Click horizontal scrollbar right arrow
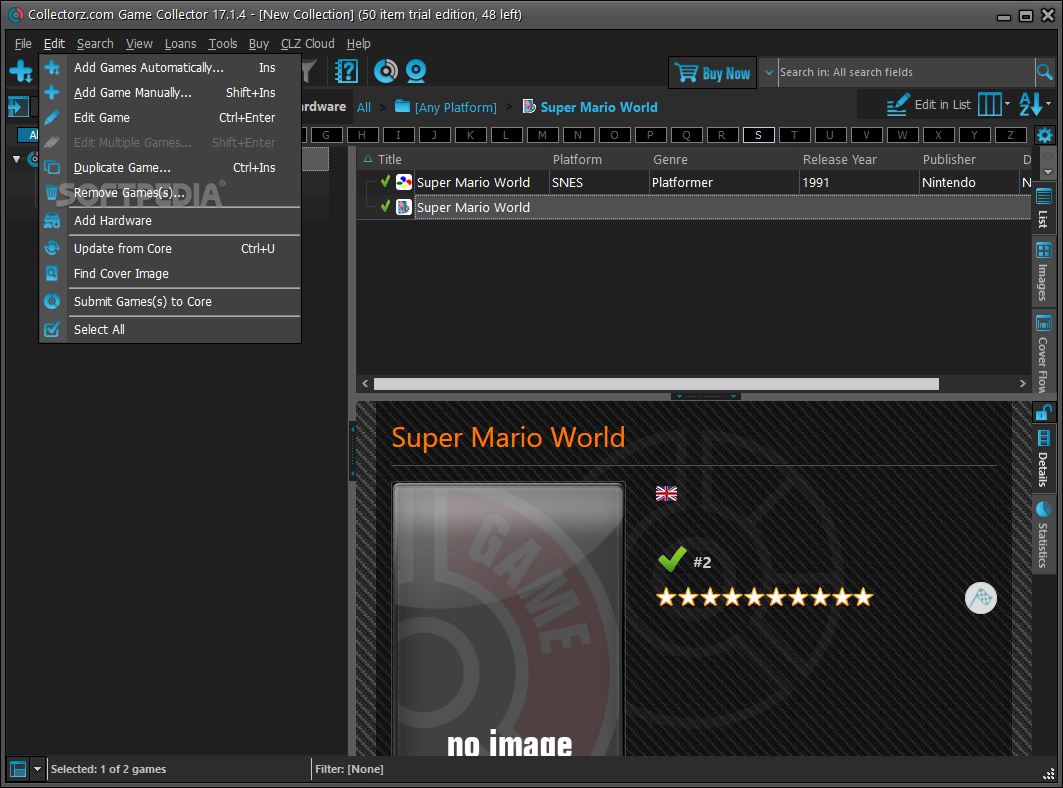 pos(1022,384)
